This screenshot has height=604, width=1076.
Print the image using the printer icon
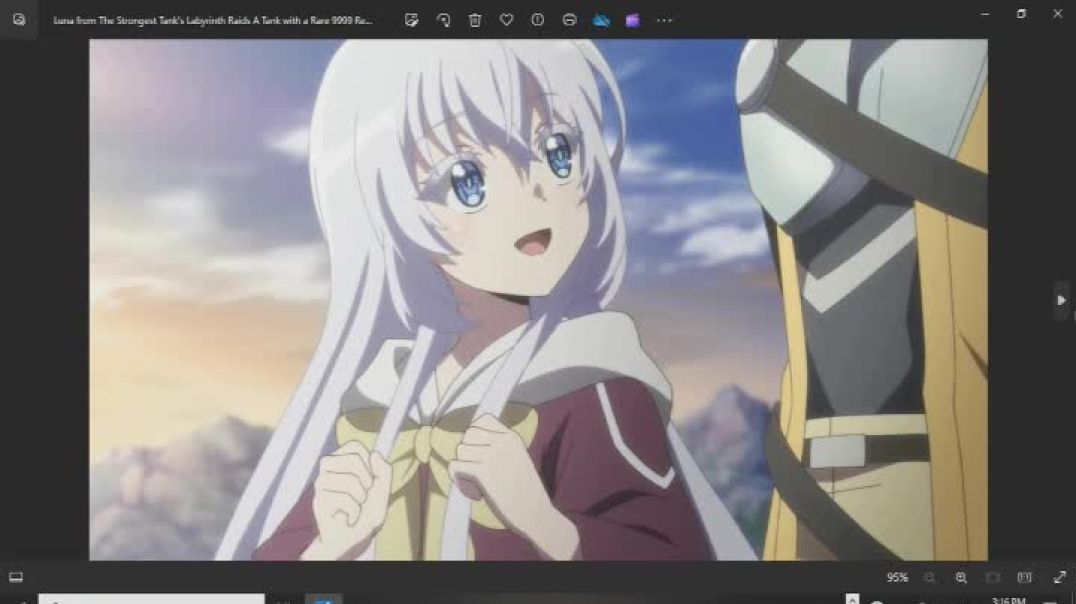click(570, 20)
